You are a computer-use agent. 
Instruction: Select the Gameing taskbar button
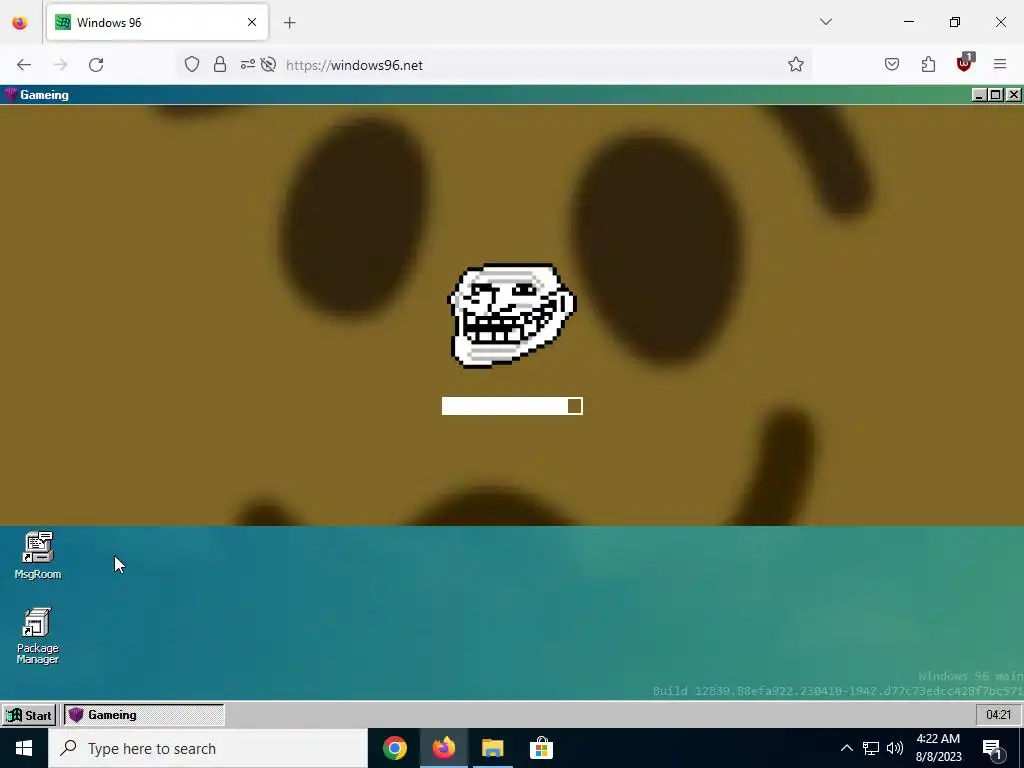(x=144, y=715)
